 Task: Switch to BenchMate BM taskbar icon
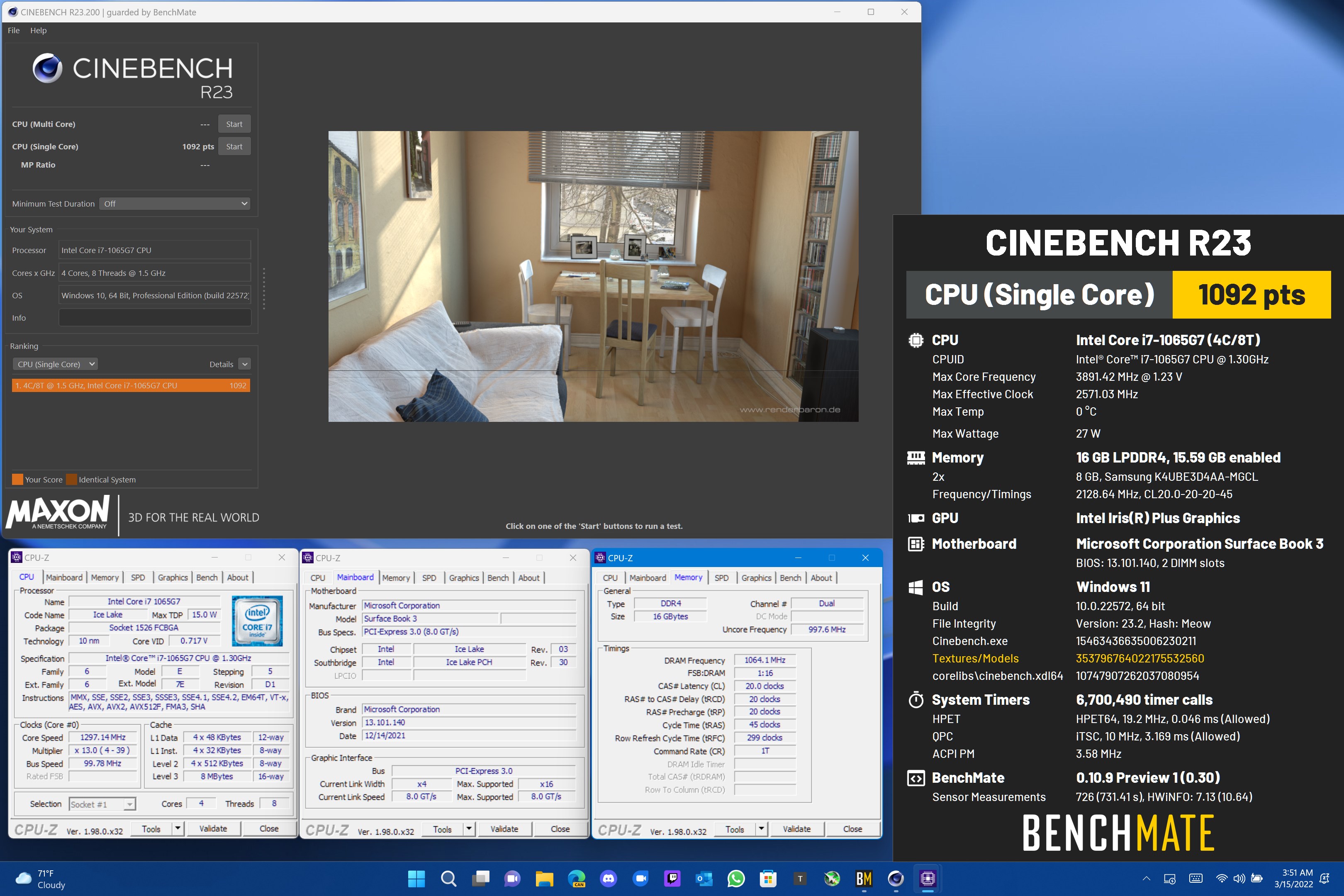pos(864,878)
